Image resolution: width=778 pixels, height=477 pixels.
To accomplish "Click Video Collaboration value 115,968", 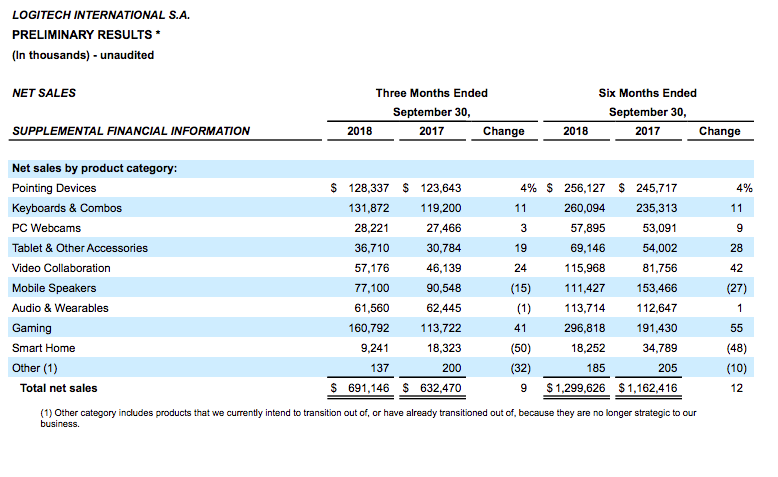I will (584, 268).
